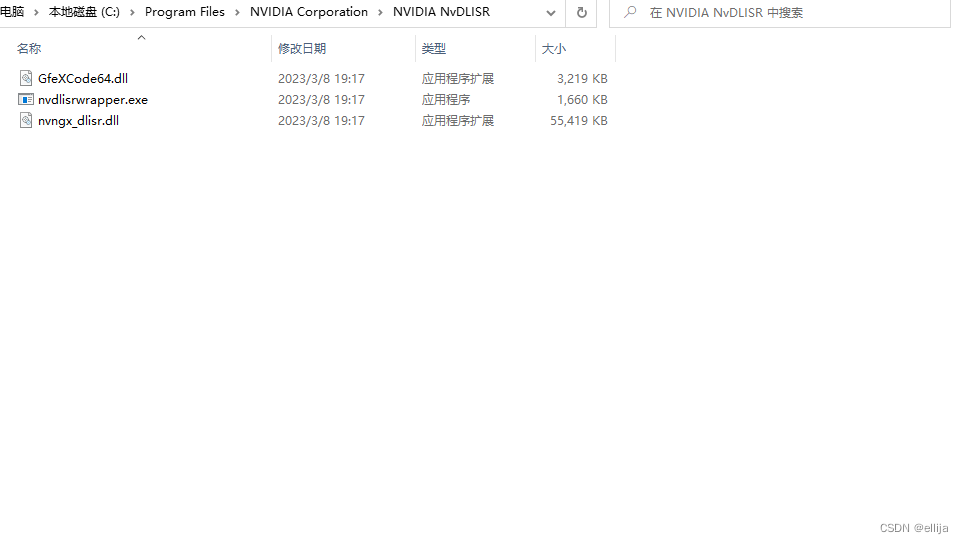Click the size value 55,419 KB

click(579, 120)
